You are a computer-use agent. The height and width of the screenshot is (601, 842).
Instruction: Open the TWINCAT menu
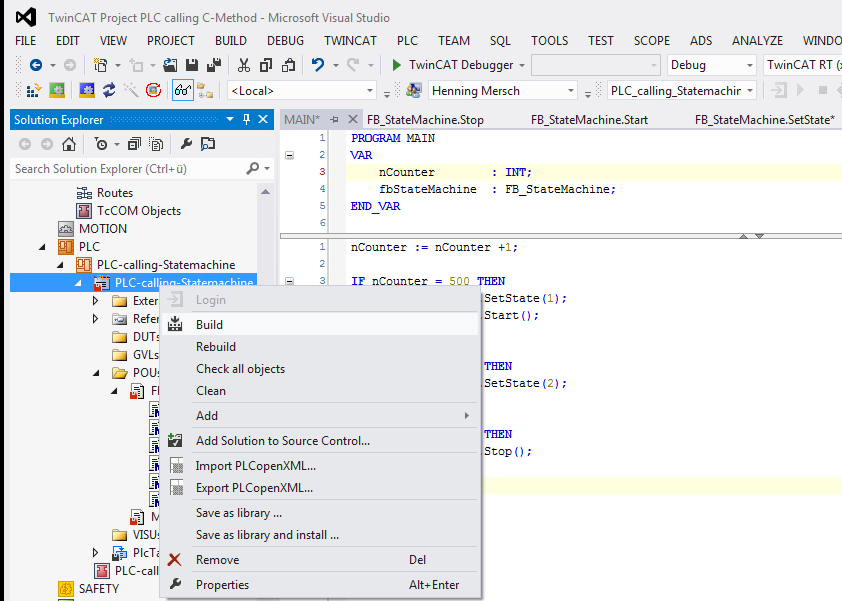point(350,41)
